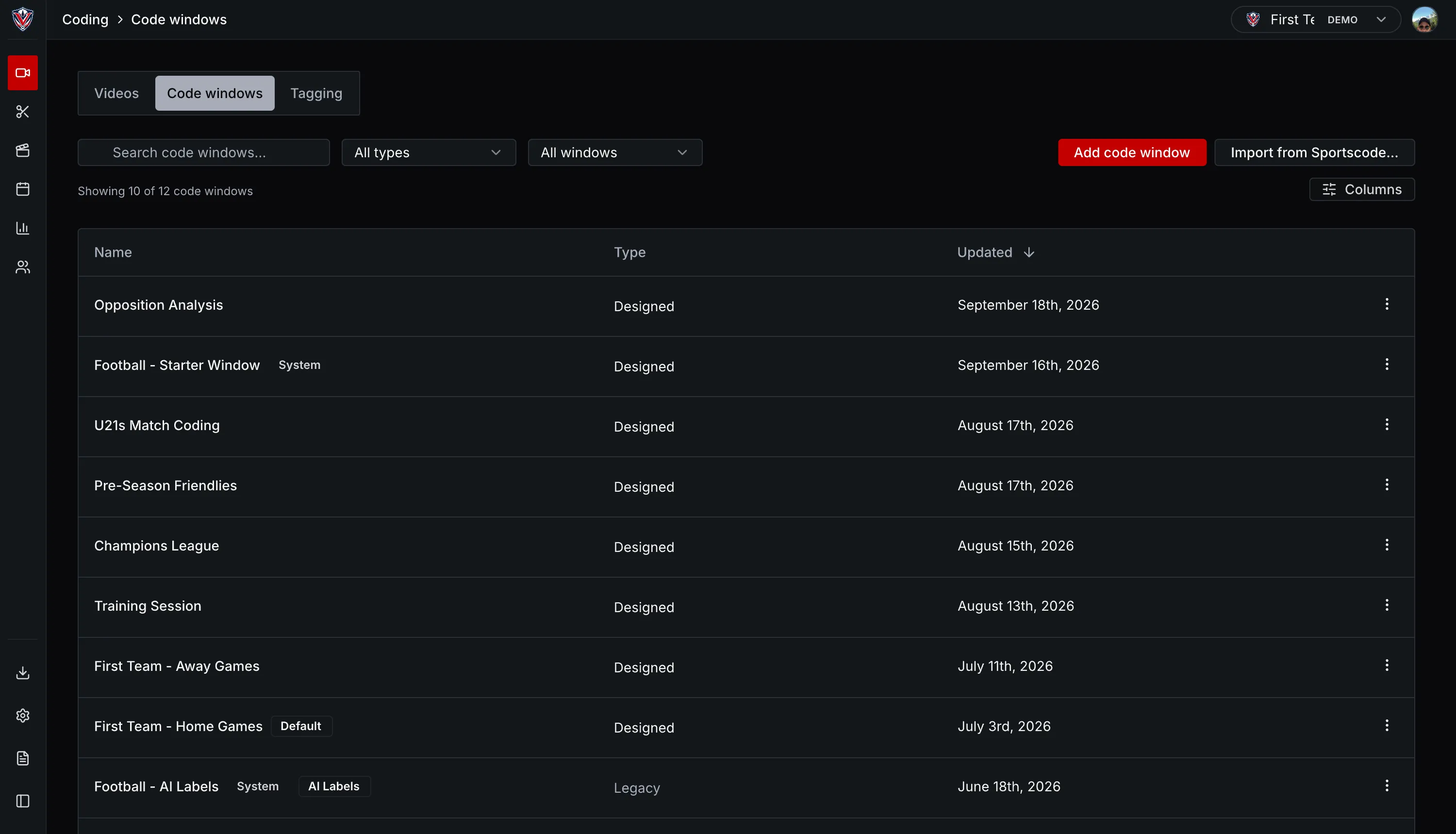The width and height of the screenshot is (1456, 834).
Task: Open the Football - Starter Window row
Action: click(746, 366)
